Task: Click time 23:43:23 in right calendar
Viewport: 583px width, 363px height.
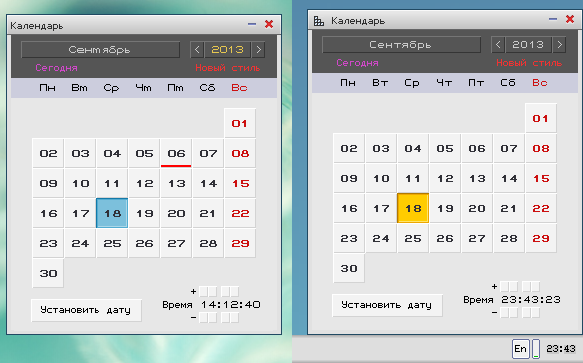Action: tap(531, 300)
